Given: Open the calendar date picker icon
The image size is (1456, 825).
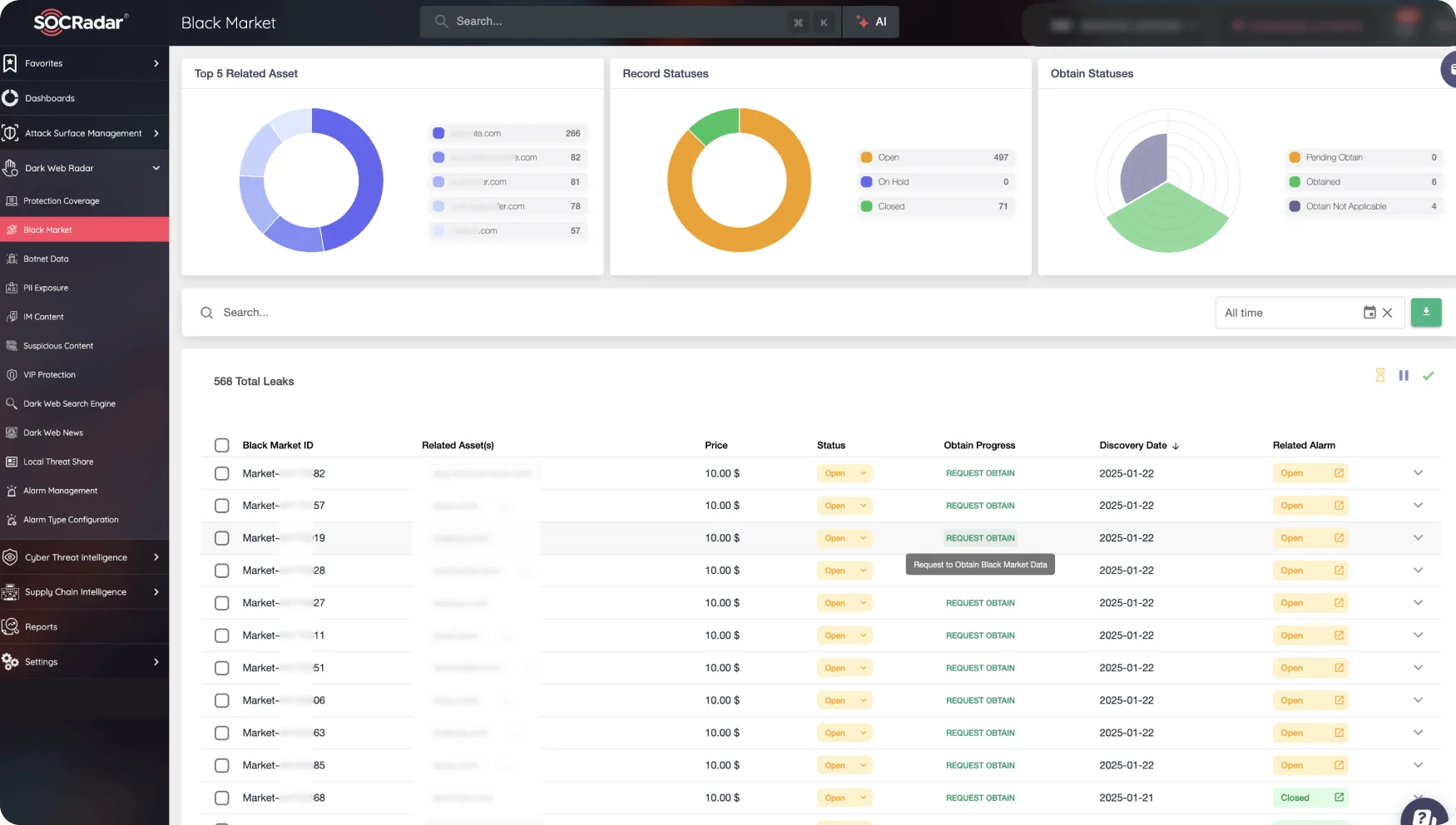Looking at the screenshot, I should tap(1369, 313).
